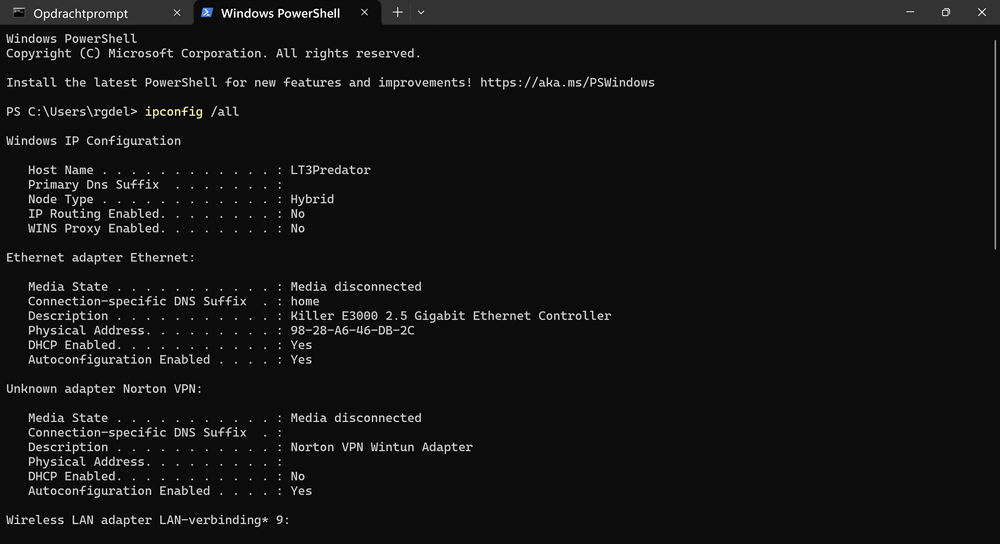Restore down the terminal window
The image size is (1000, 544).
(x=946, y=12)
